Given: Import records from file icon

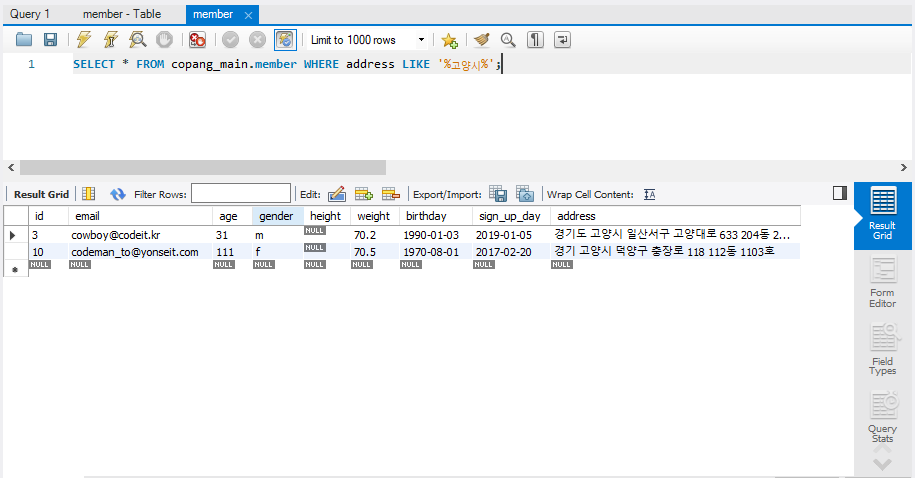Looking at the screenshot, I should (525, 194).
